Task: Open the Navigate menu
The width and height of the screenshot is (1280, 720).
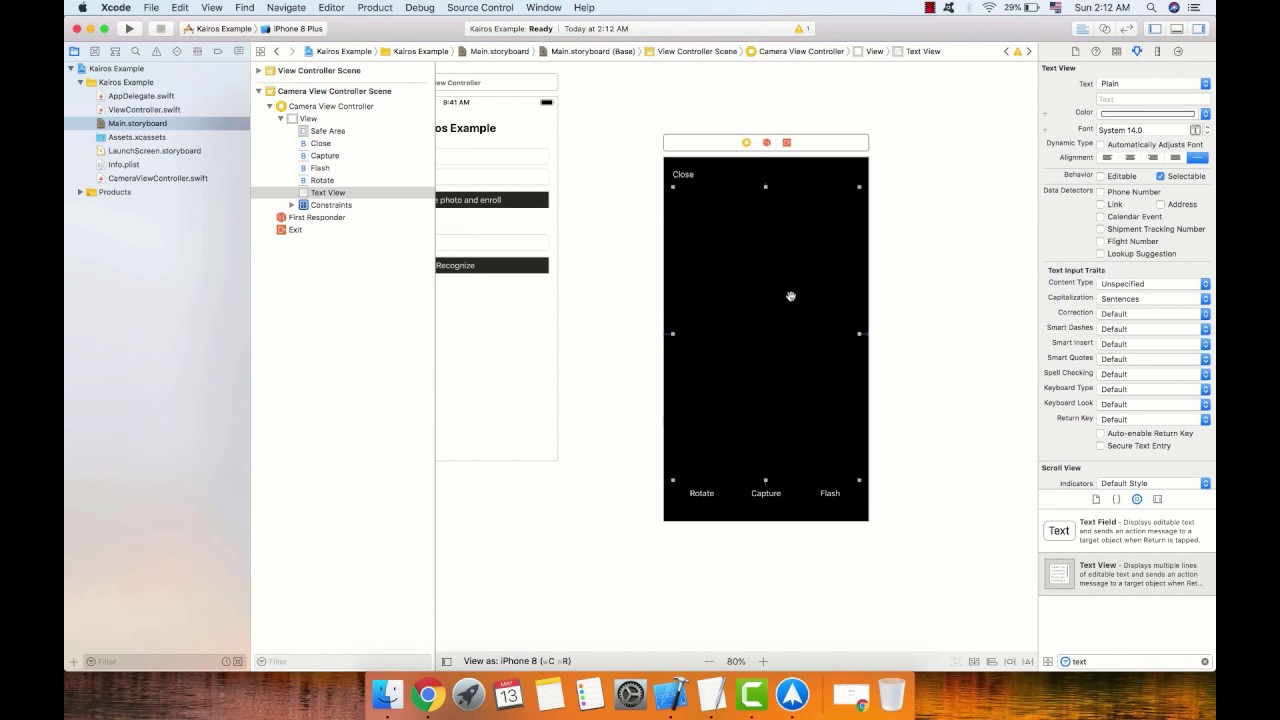Action: tap(286, 7)
